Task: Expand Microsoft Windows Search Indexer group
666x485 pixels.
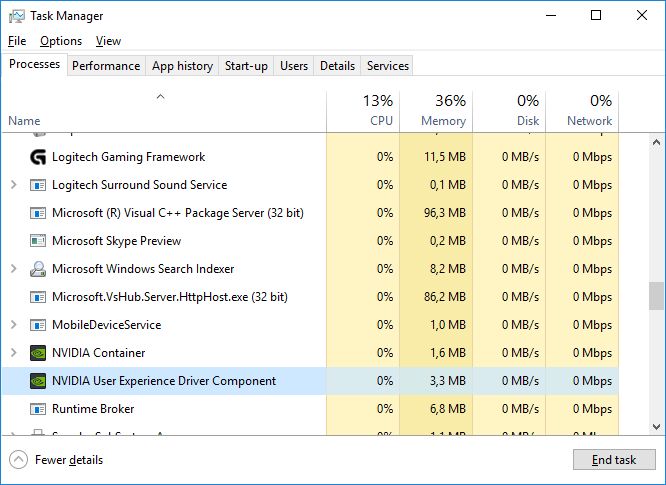Action: [x=14, y=269]
